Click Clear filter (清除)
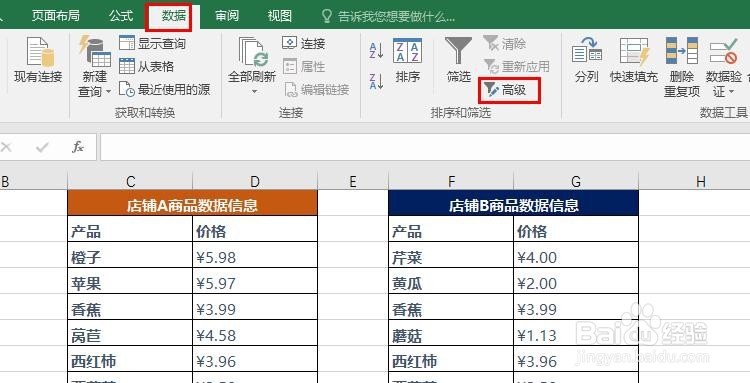The height and width of the screenshot is (383, 750). pyautogui.click(x=505, y=44)
